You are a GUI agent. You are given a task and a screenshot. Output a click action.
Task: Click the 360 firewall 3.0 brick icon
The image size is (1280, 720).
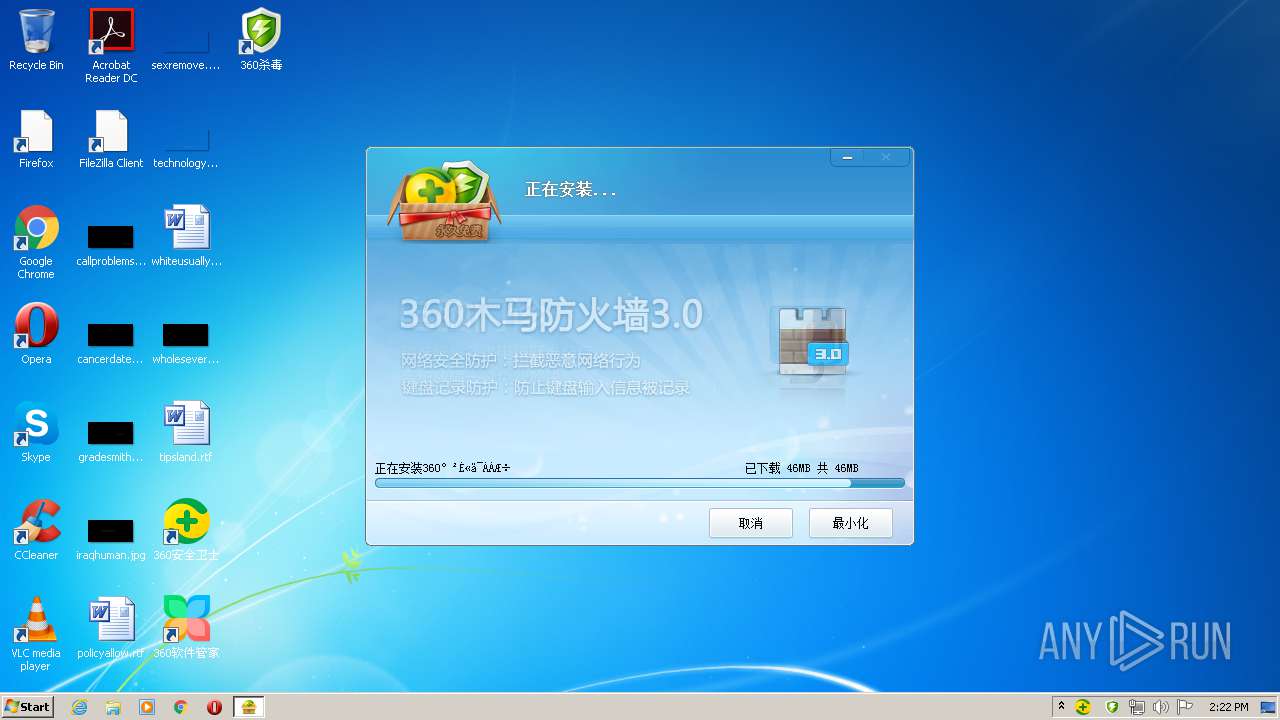click(813, 343)
